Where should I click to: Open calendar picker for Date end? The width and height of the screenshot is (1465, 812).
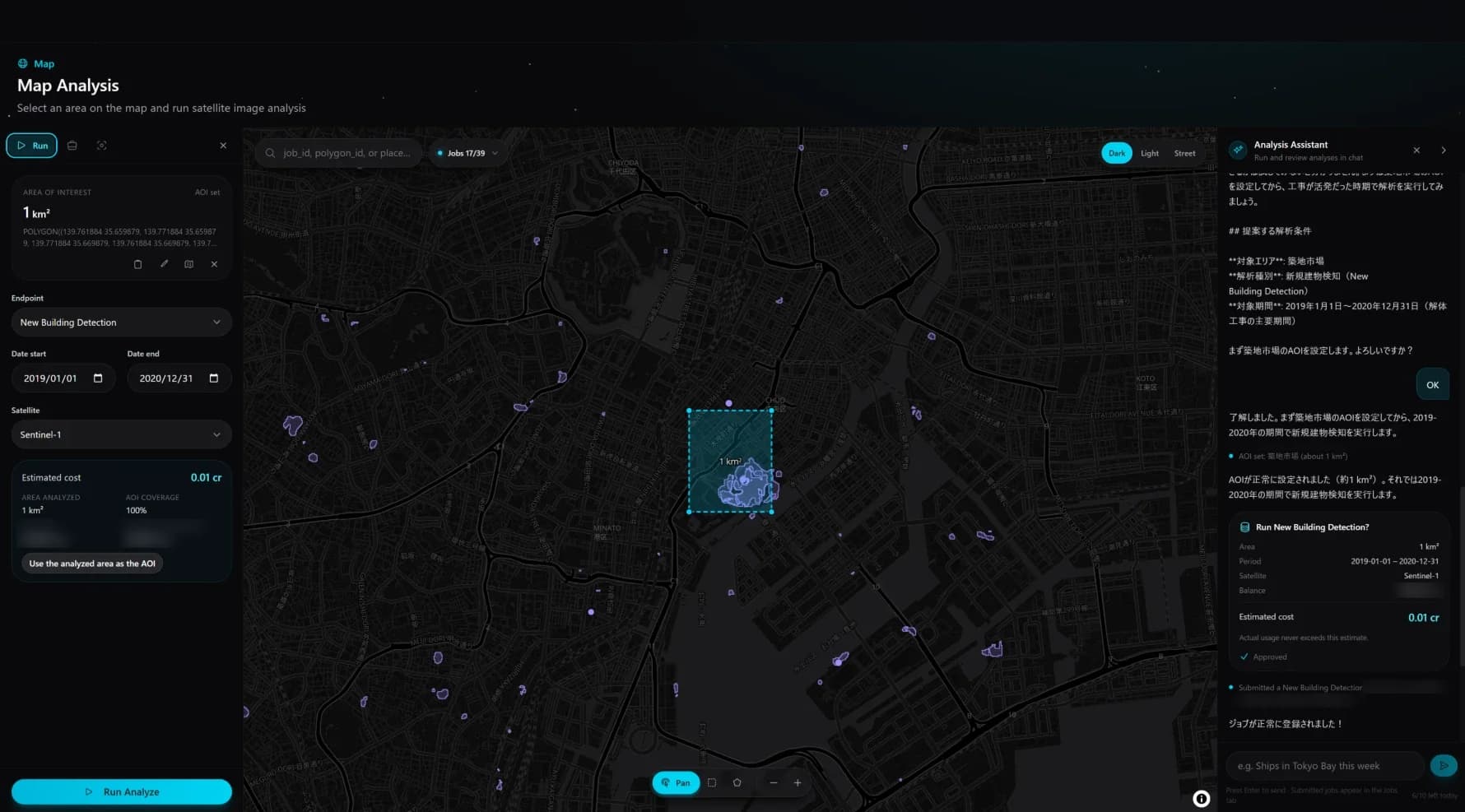(x=214, y=378)
